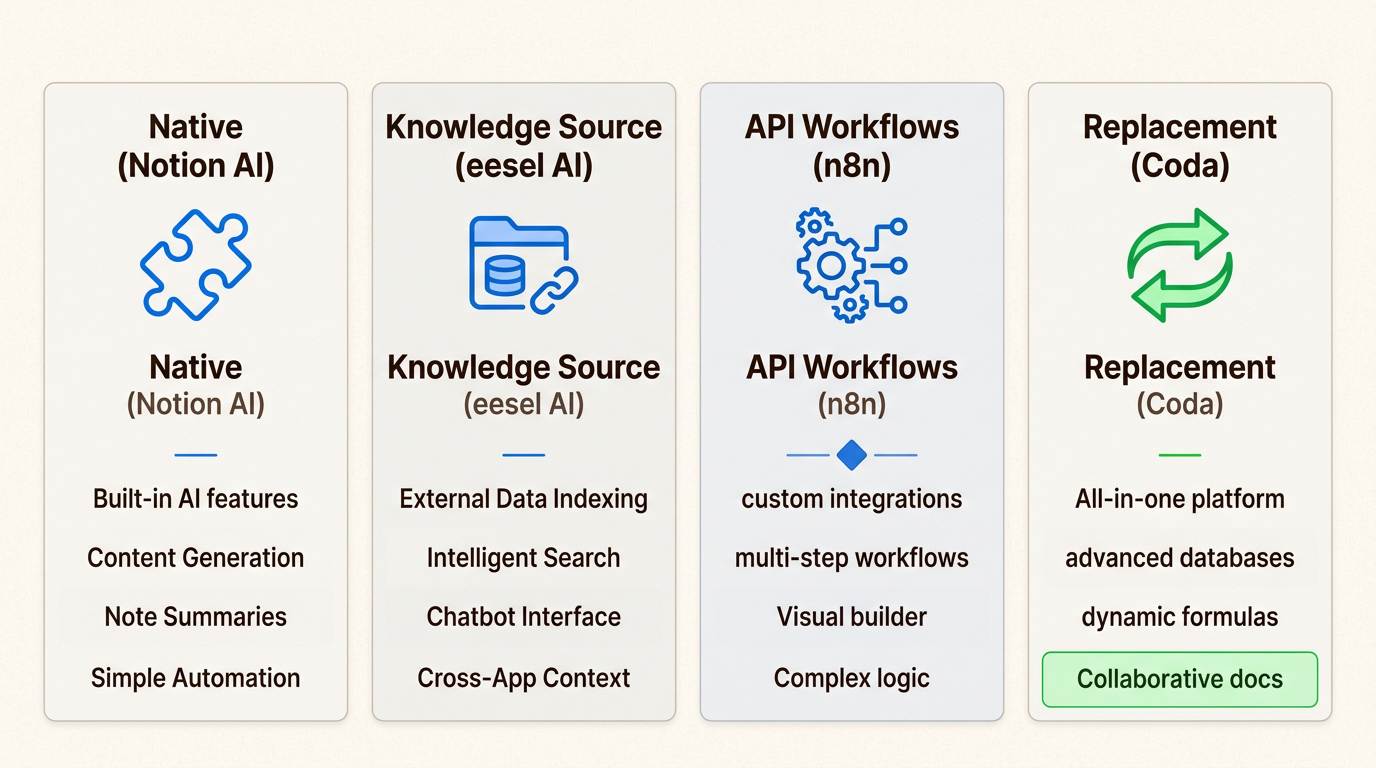1376x768 pixels.
Task: Choose Chatbot Interface item
Action: click(x=523, y=617)
